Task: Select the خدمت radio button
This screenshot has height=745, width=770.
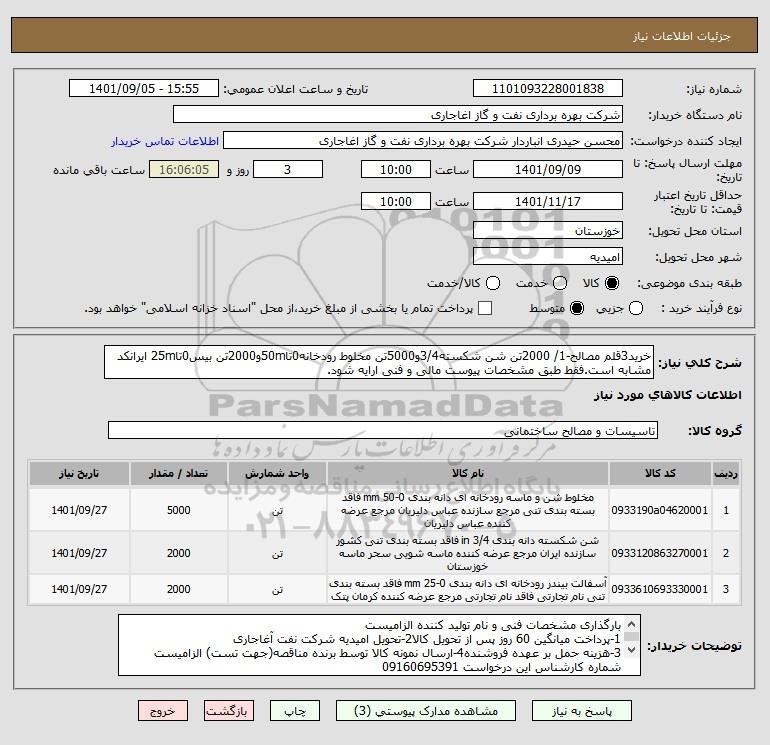Action: tap(560, 283)
